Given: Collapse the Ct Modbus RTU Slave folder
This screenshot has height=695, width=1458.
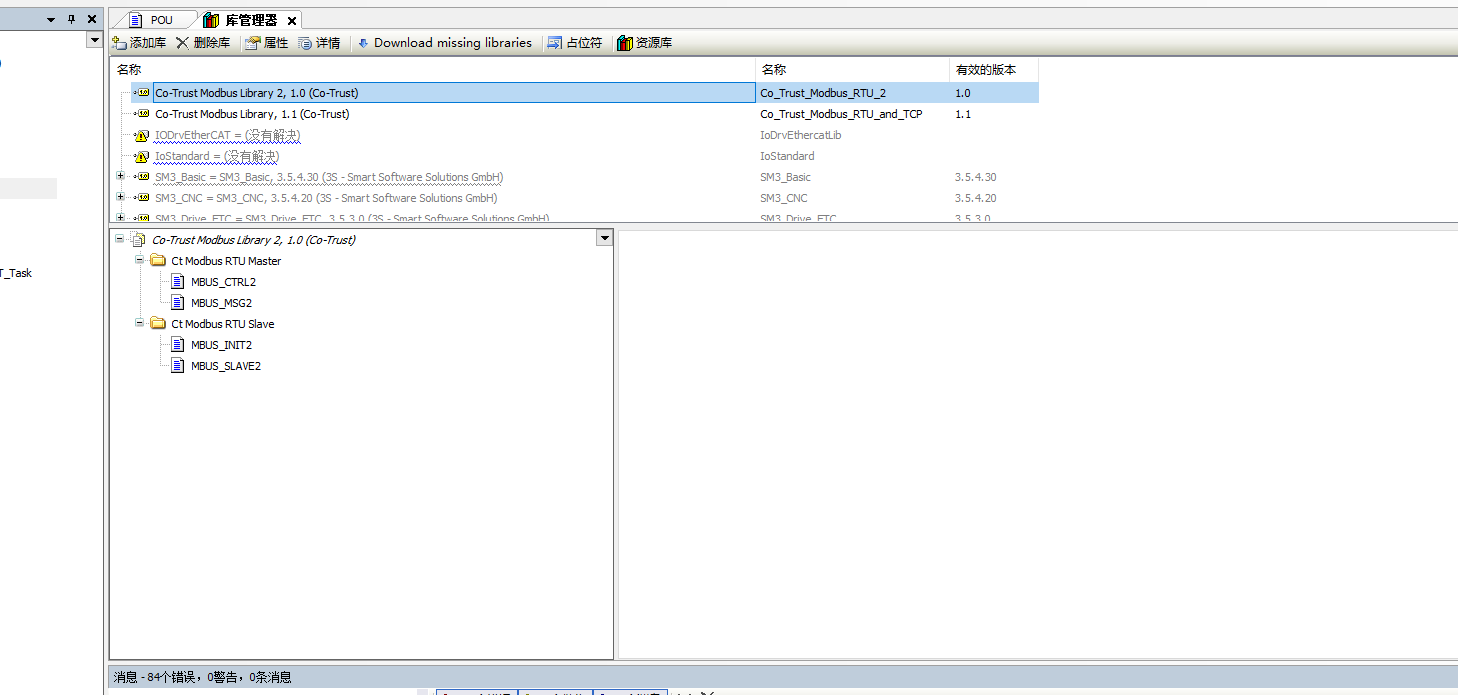Looking at the screenshot, I should (140, 323).
